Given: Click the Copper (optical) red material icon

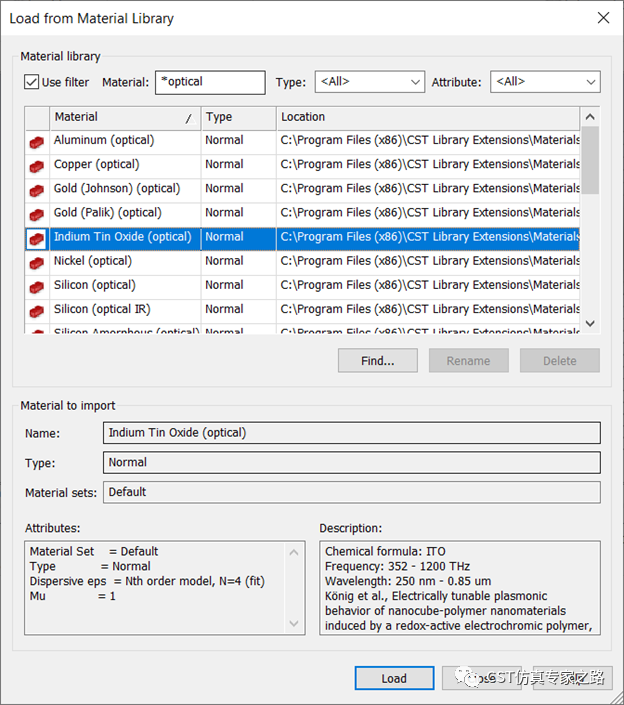Looking at the screenshot, I should click(36, 166).
